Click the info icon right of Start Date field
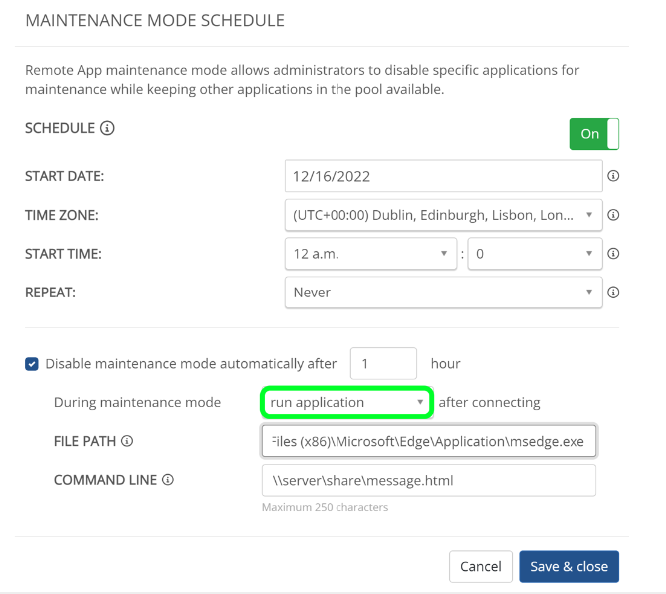The image size is (666, 594). (x=614, y=176)
